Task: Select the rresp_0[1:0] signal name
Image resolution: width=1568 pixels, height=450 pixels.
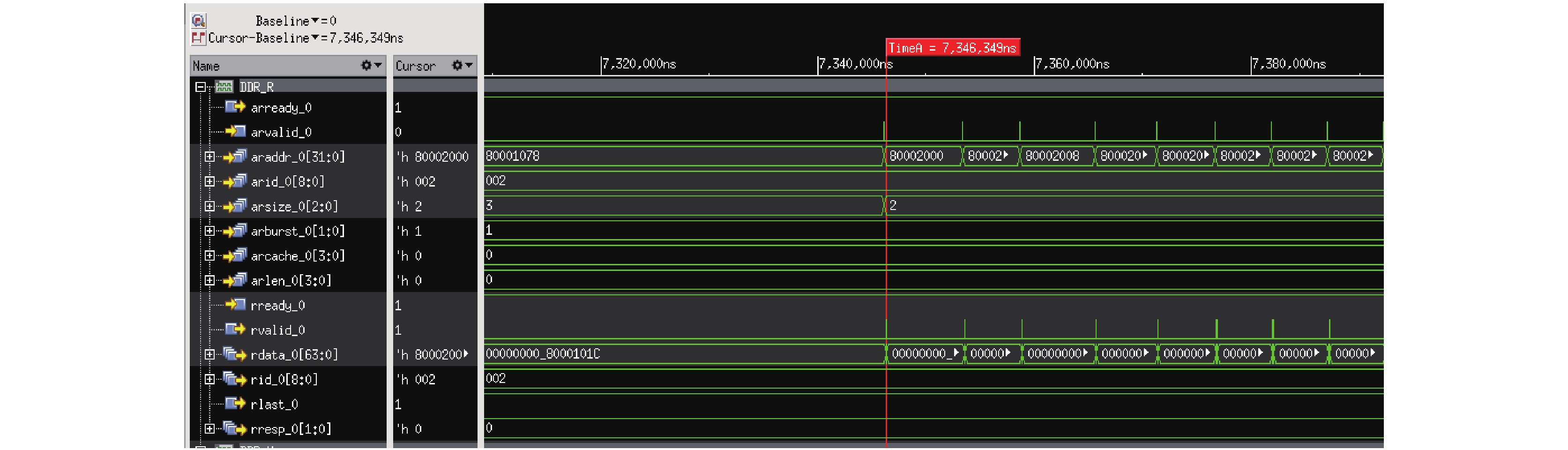Action: pos(291,429)
